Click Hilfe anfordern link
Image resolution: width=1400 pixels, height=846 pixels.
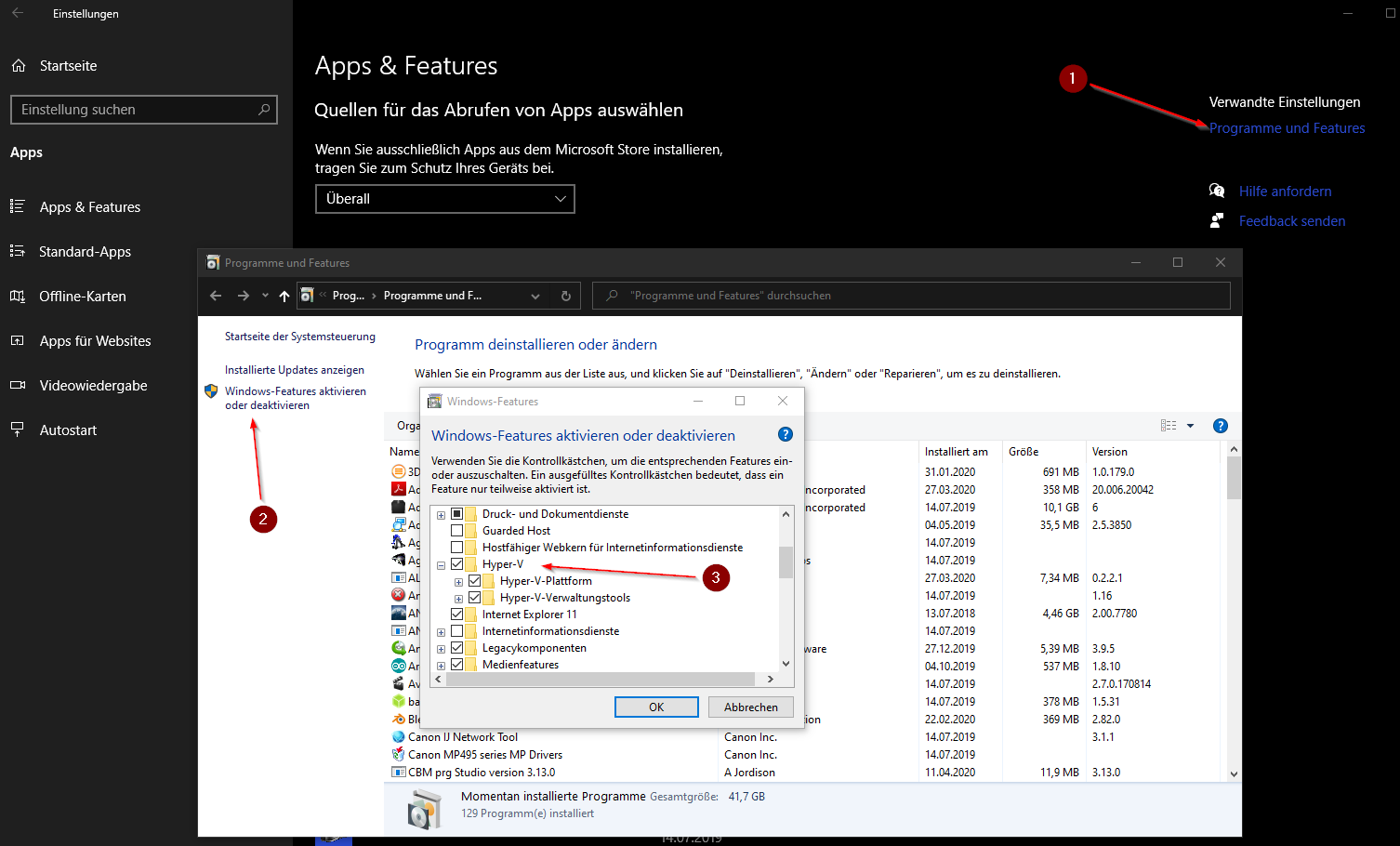[x=1285, y=192]
